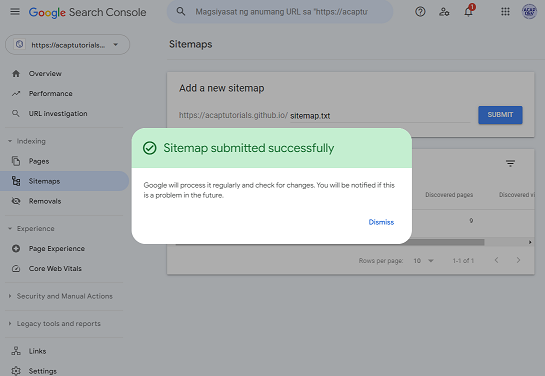Screen dimensions: 545x376
Task: Collapse the Indexing section
Action: pos(27,141)
